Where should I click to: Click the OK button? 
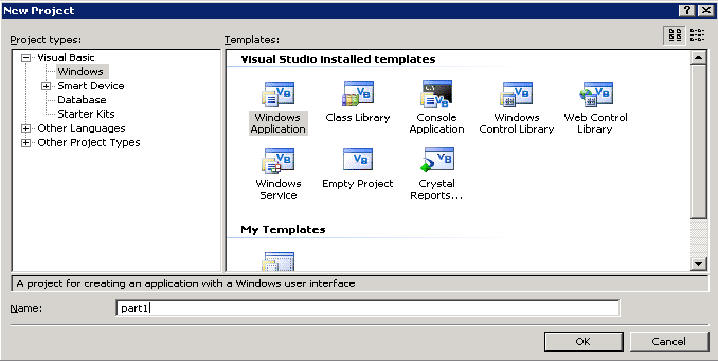click(583, 342)
